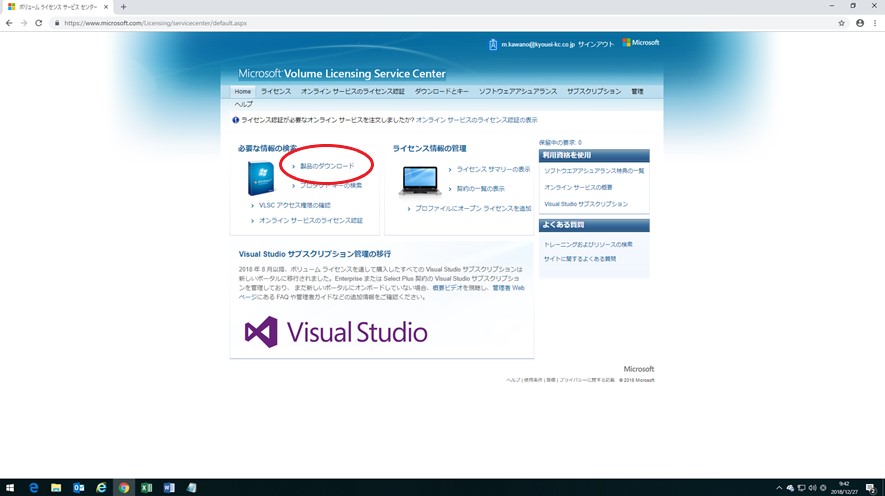Open the ダウンロードとキー navigation menu
Screen dimensions: 885x496
pos(441,91)
